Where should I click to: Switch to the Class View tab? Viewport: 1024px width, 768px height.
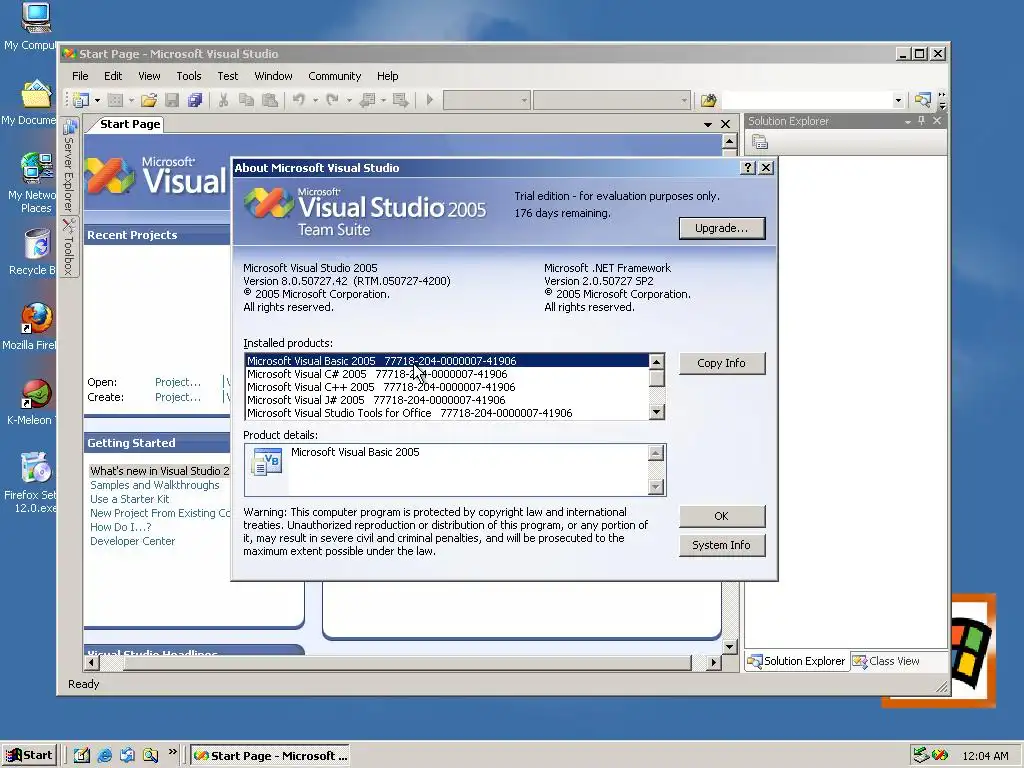pyautogui.click(x=886, y=661)
